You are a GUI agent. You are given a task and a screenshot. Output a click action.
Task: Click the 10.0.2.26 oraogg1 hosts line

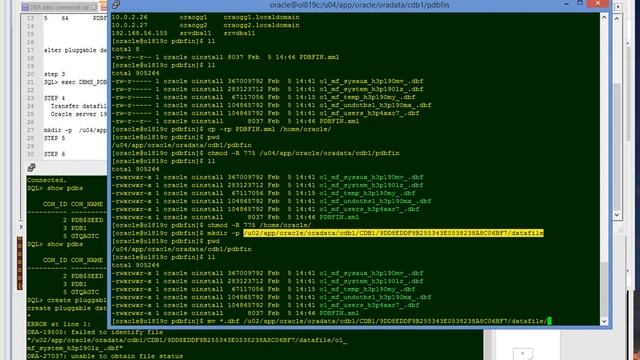click(205, 17)
